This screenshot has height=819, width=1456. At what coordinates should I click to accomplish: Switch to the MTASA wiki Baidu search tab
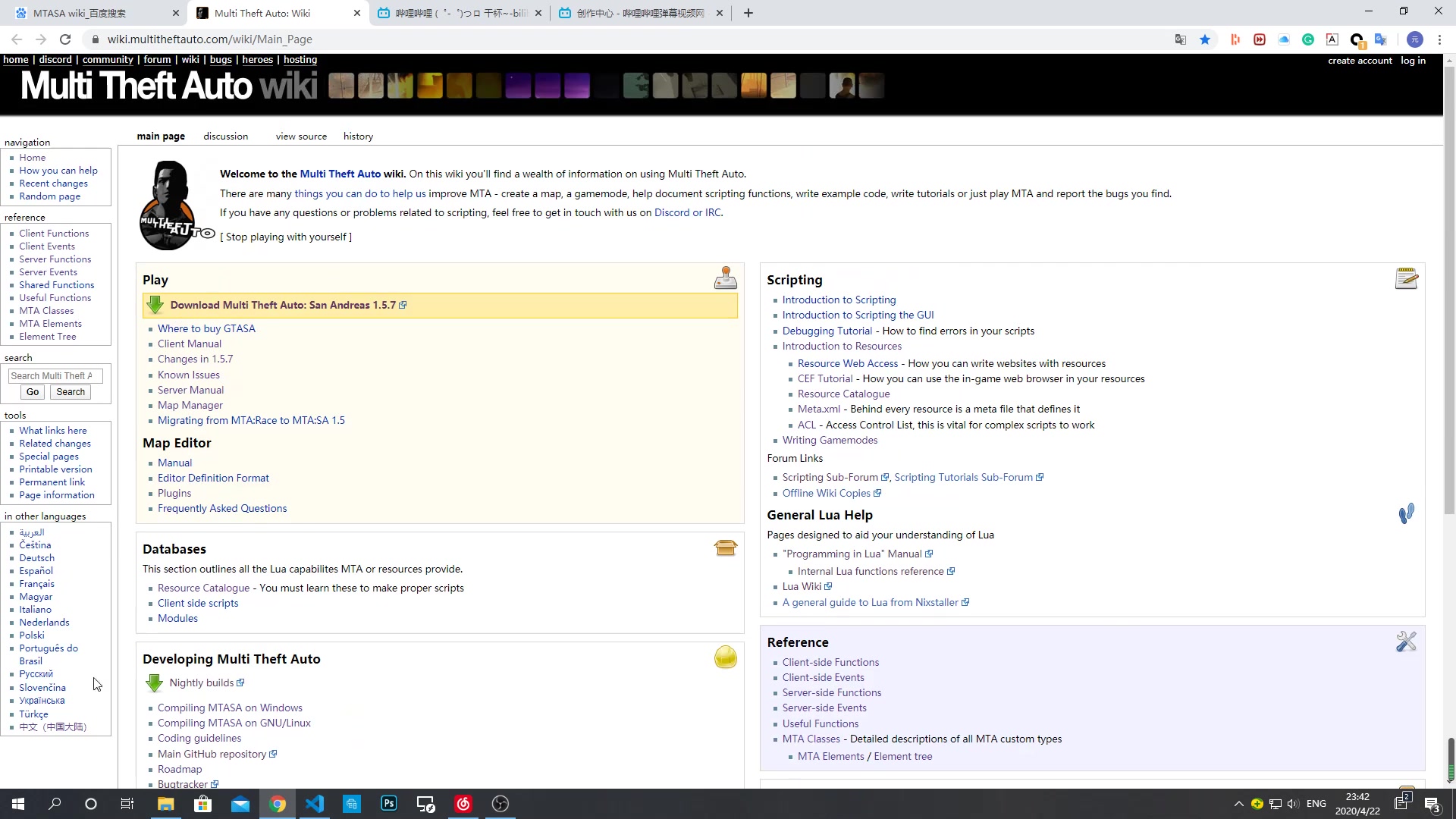(x=94, y=13)
